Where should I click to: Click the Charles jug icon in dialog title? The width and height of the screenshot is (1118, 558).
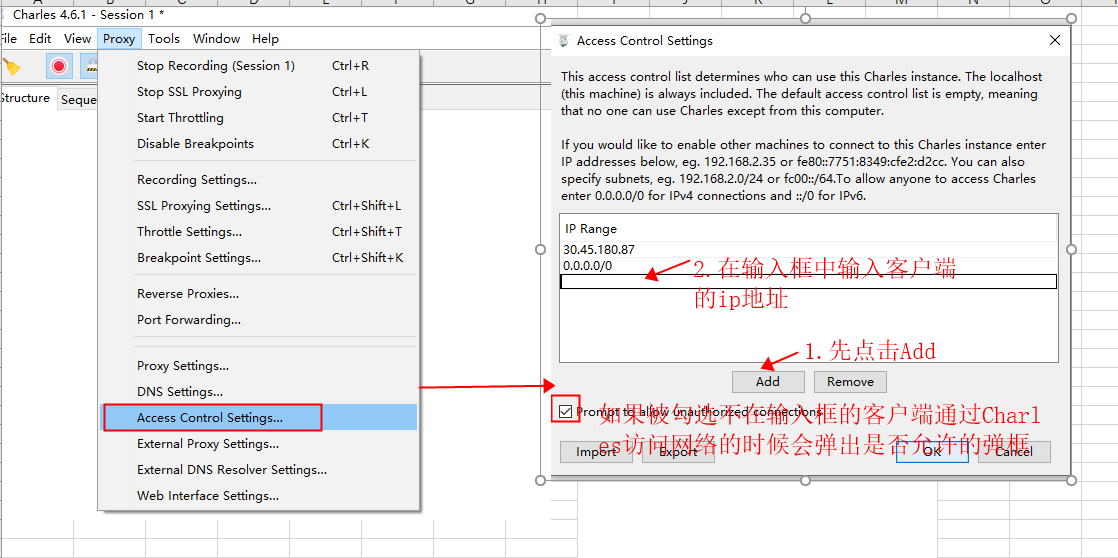(x=565, y=41)
